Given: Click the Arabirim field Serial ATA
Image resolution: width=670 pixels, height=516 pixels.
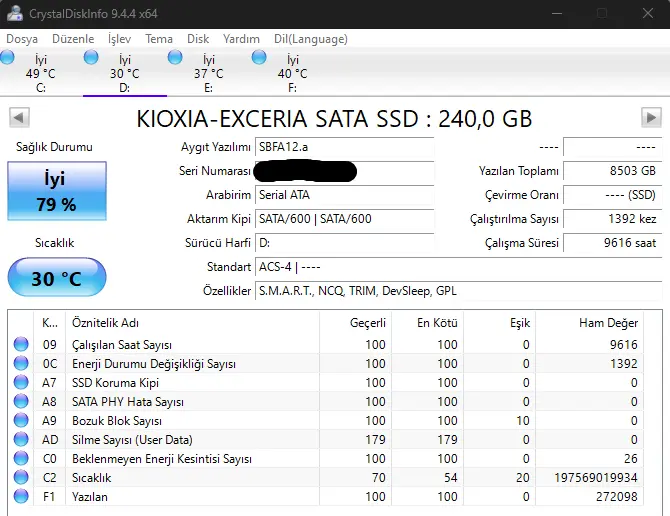Looking at the screenshot, I should click(344, 195).
